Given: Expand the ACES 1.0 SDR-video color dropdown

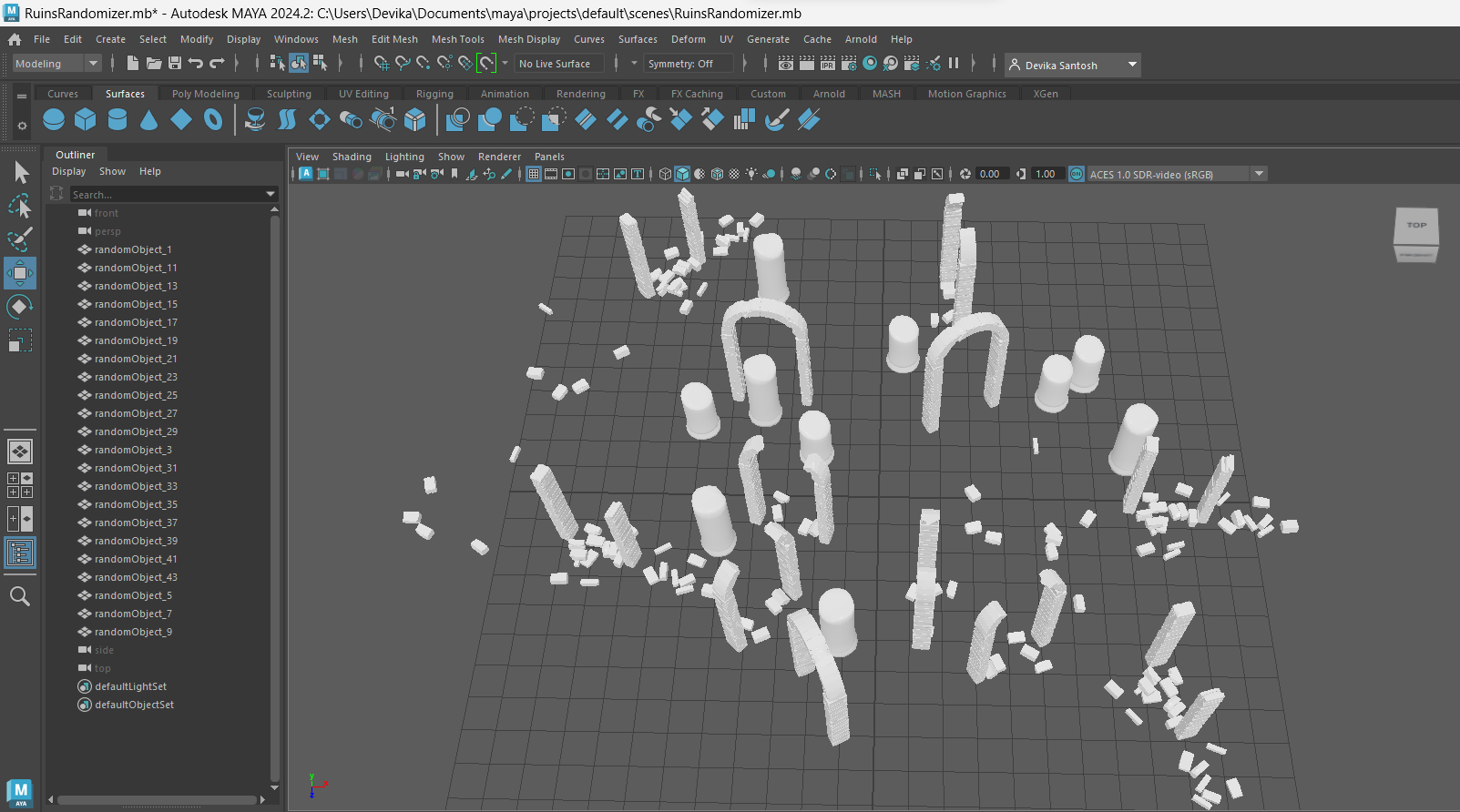Looking at the screenshot, I should pos(1259,174).
